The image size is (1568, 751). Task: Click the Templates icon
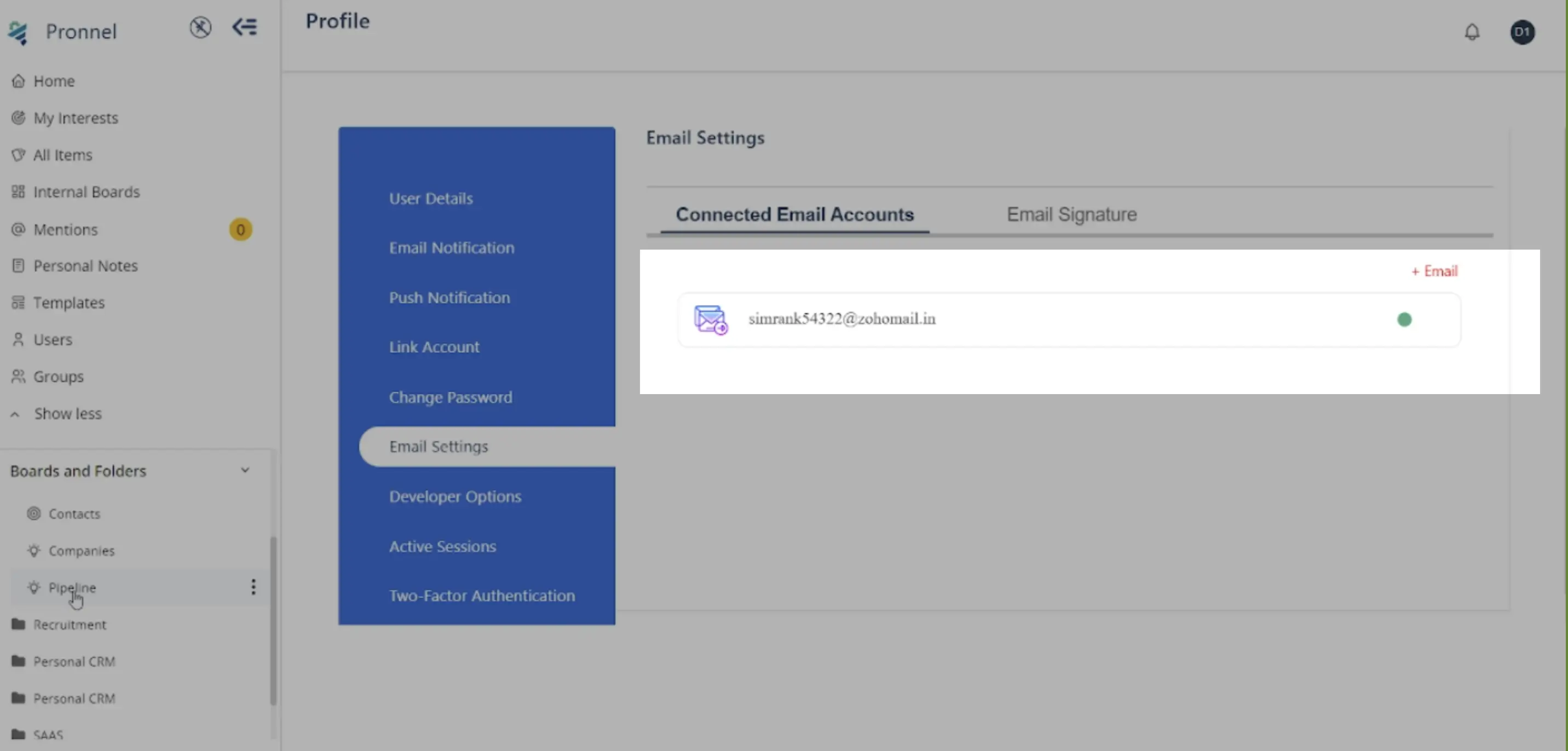pos(18,303)
